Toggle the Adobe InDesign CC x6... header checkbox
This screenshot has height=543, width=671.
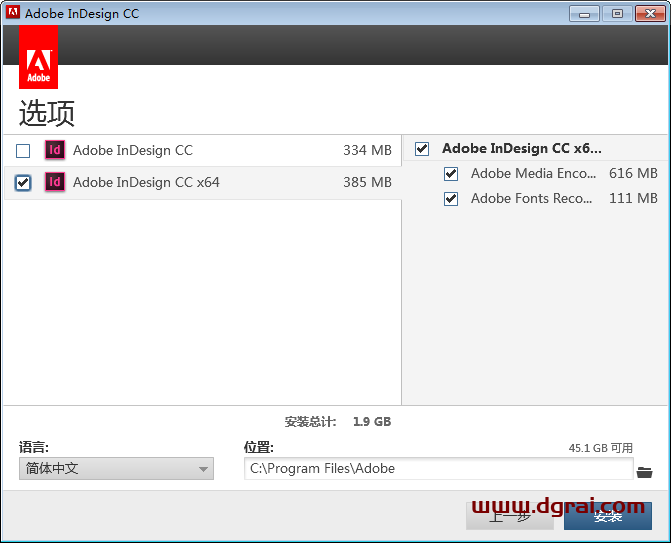click(422, 149)
